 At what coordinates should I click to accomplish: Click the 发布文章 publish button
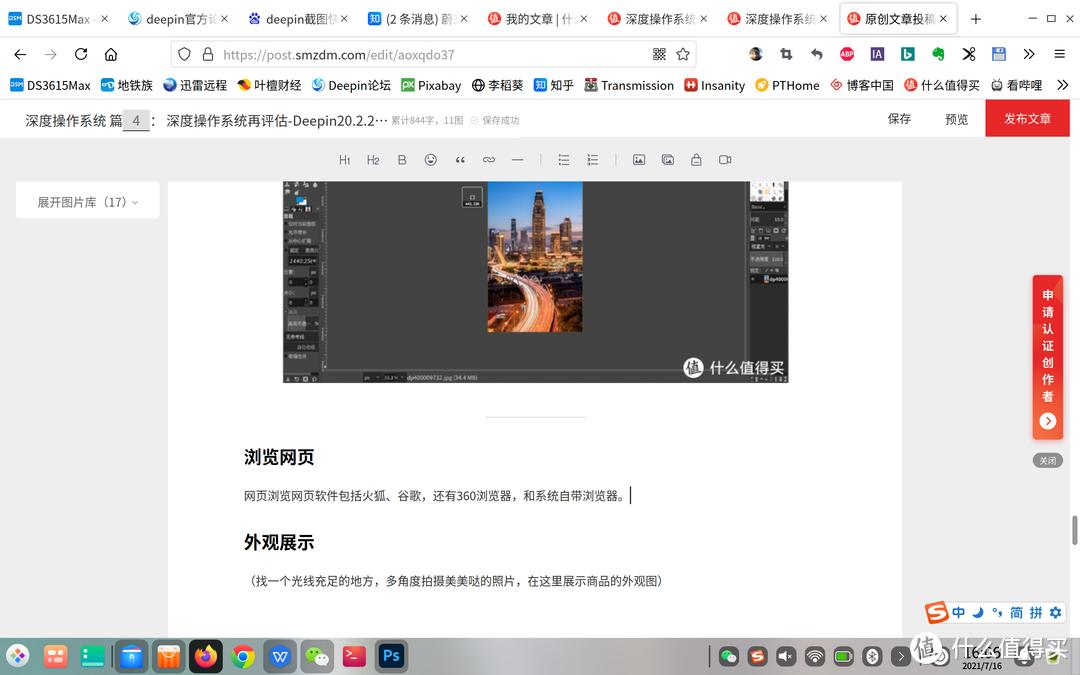point(1027,118)
